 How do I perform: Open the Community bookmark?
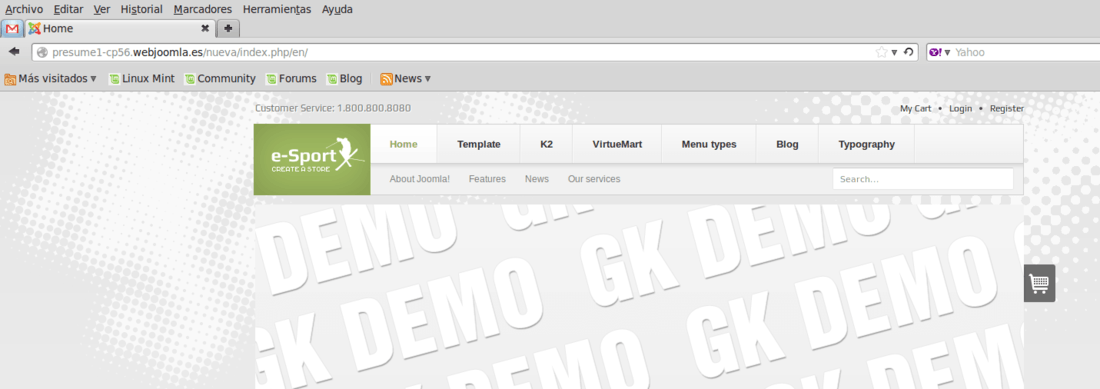point(220,79)
